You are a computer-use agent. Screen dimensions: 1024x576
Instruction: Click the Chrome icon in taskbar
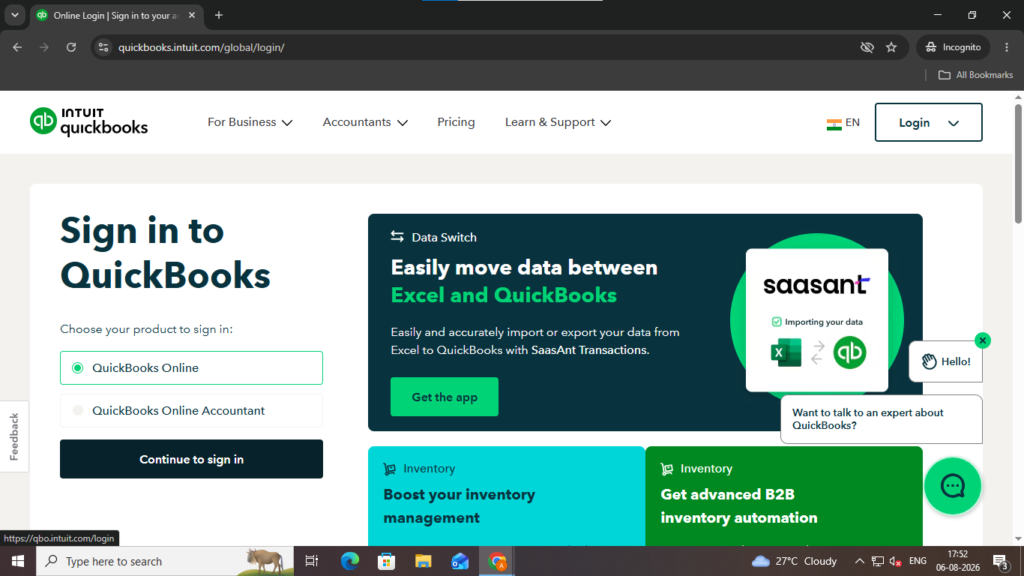pos(497,561)
